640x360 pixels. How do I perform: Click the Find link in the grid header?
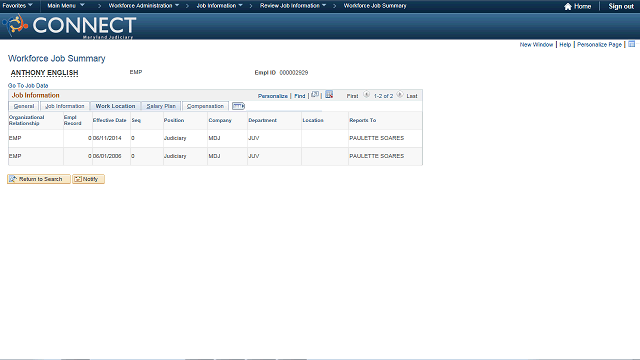tap(300, 96)
